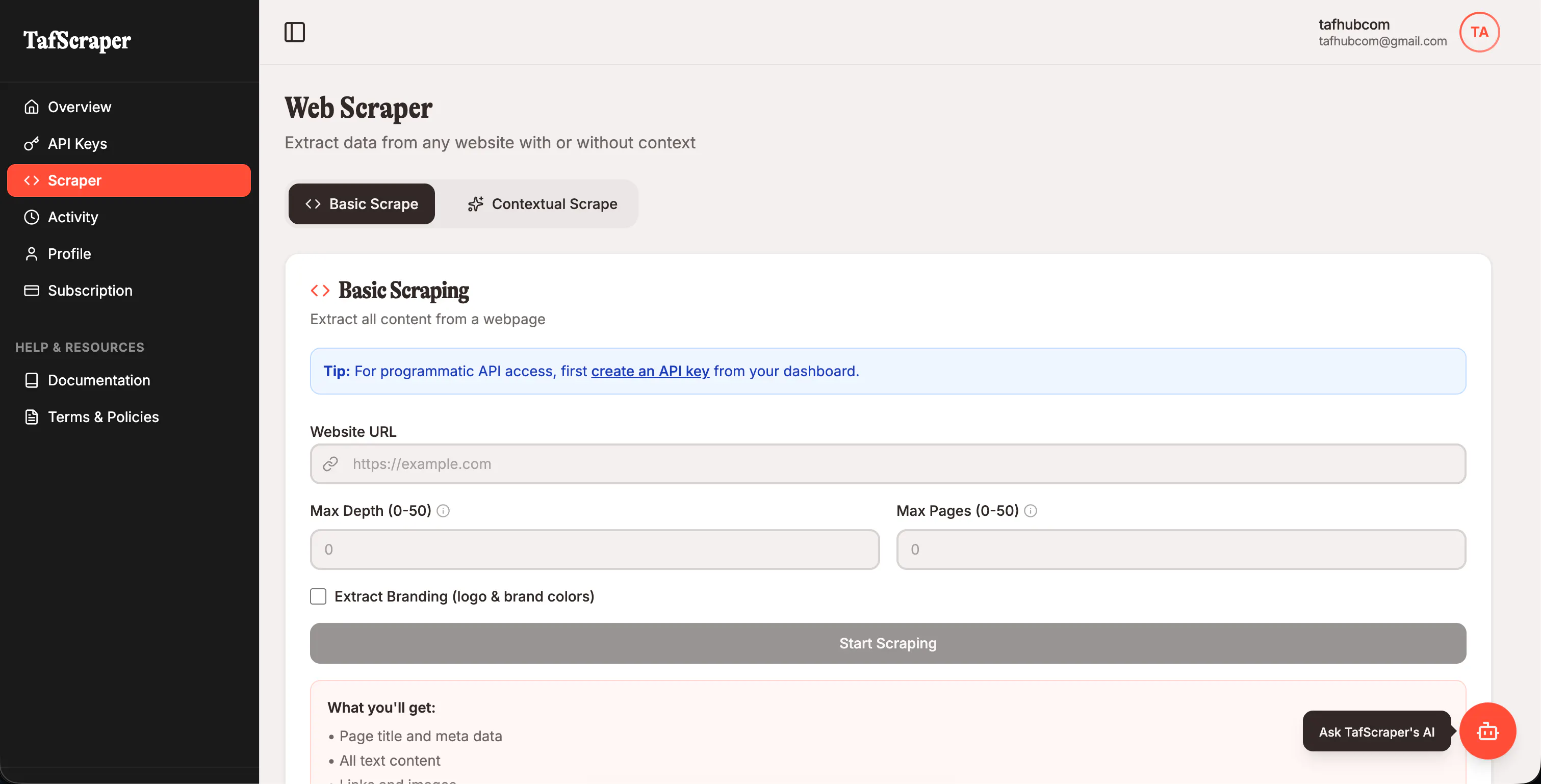The height and width of the screenshot is (784, 1541).
Task: Click the 'Web Scraper' page heading
Action: (358, 108)
